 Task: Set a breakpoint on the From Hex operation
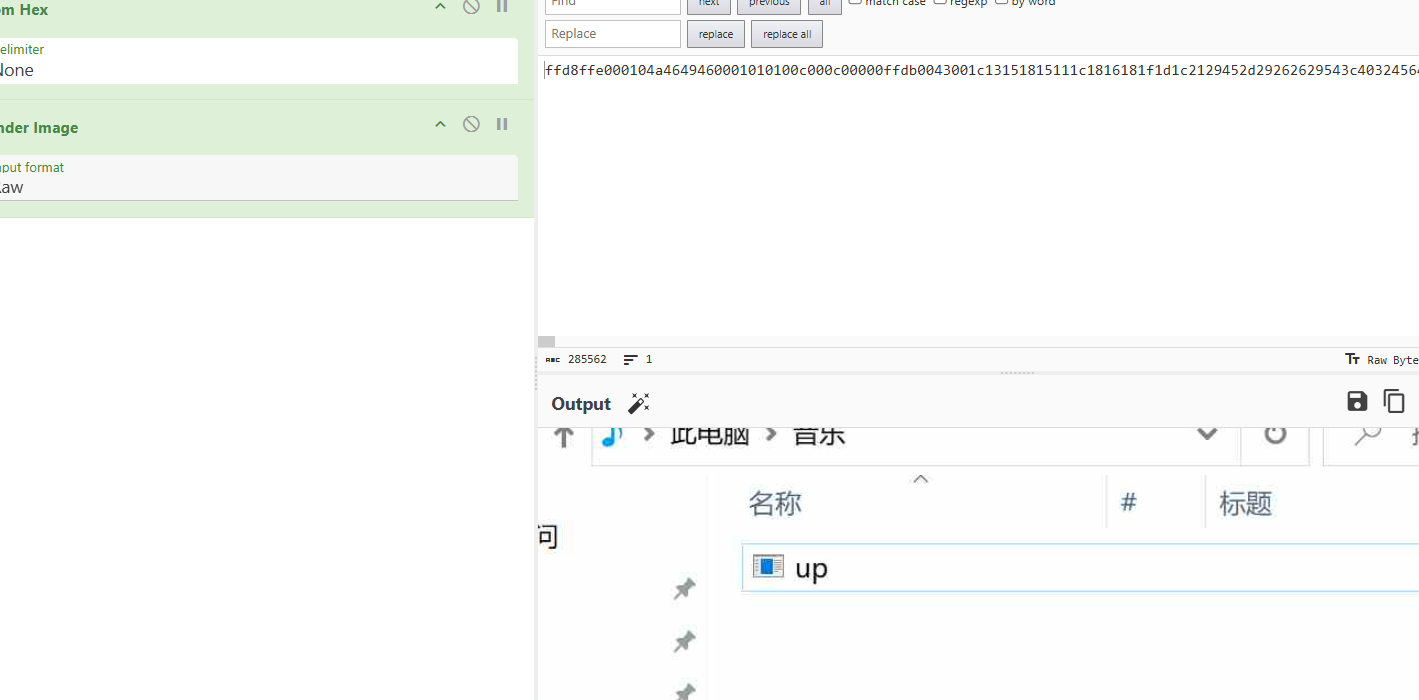coord(501,7)
